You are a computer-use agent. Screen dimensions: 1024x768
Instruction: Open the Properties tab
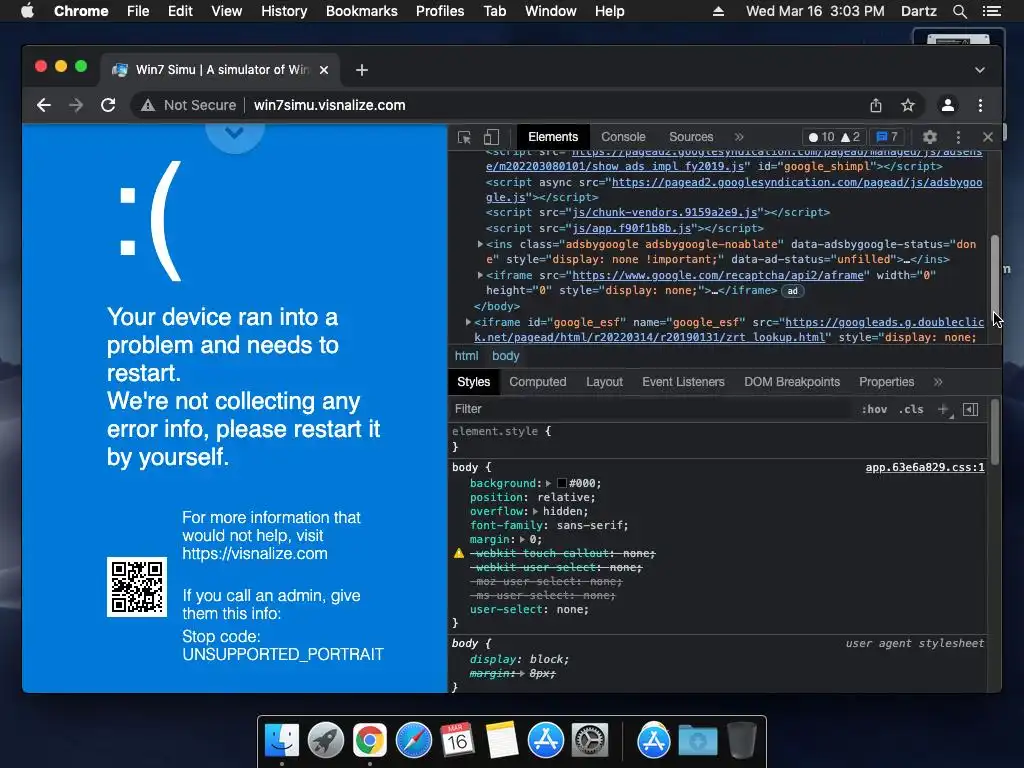886,382
